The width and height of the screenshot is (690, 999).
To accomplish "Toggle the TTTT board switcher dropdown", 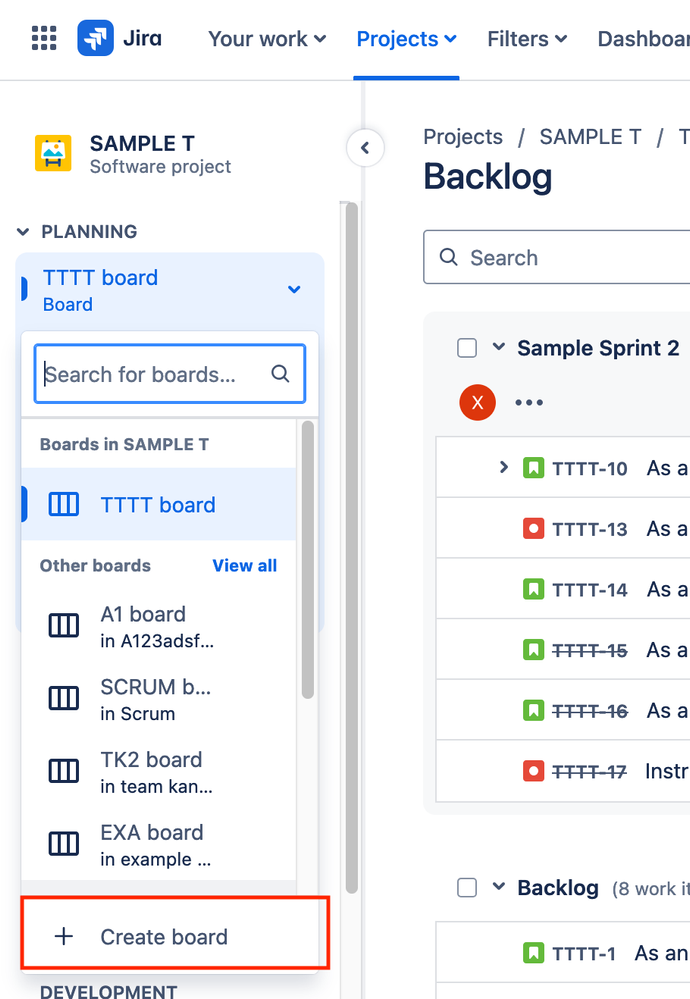I will point(294,289).
